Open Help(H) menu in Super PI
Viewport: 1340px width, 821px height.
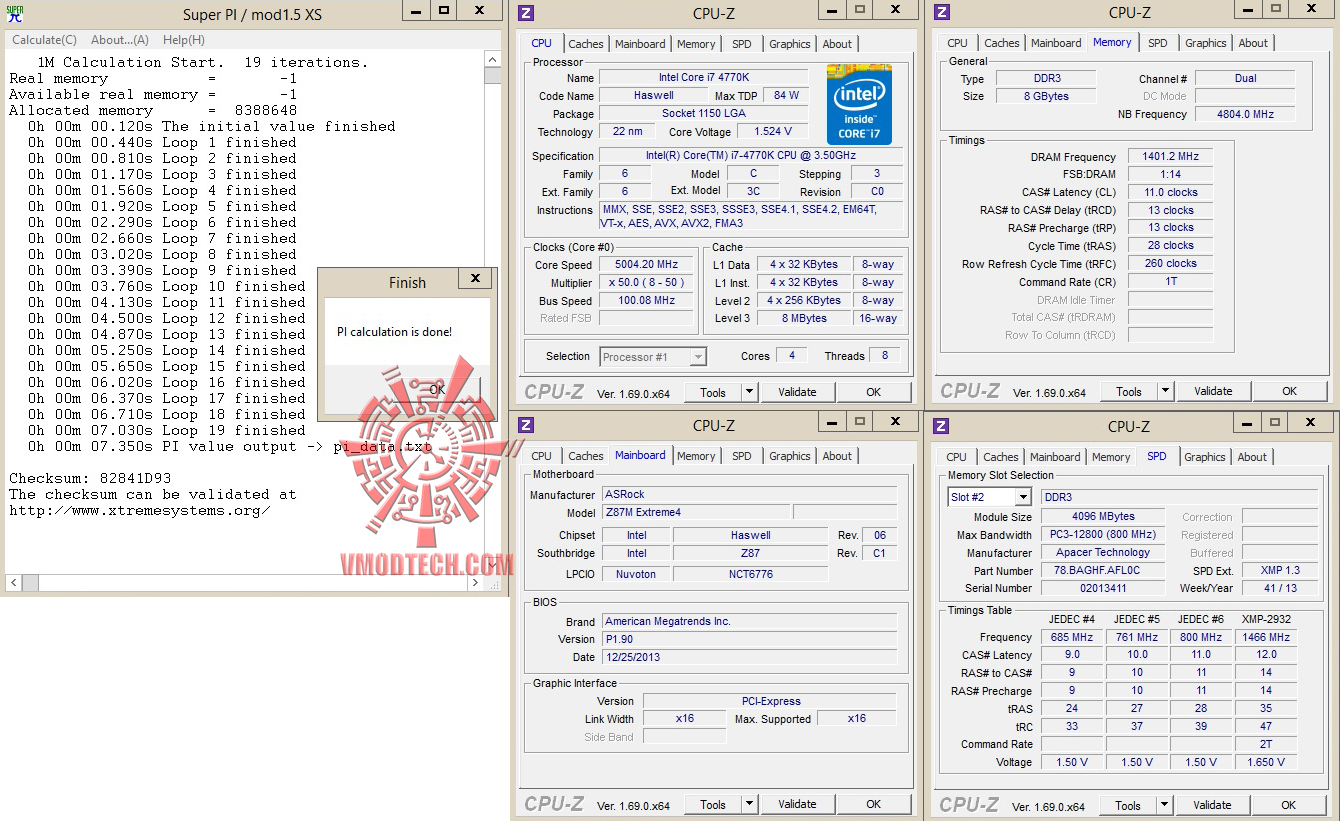point(184,40)
